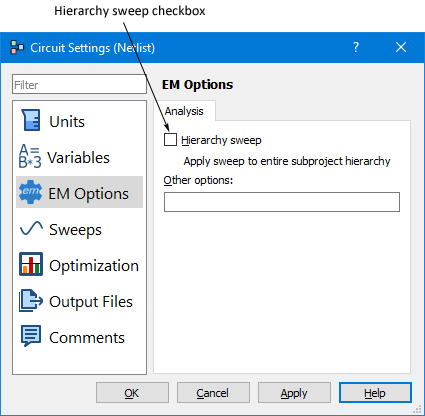425x416 pixels.
Task: Click the Comments speech bubble icon
Action: [x=31, y=336]
